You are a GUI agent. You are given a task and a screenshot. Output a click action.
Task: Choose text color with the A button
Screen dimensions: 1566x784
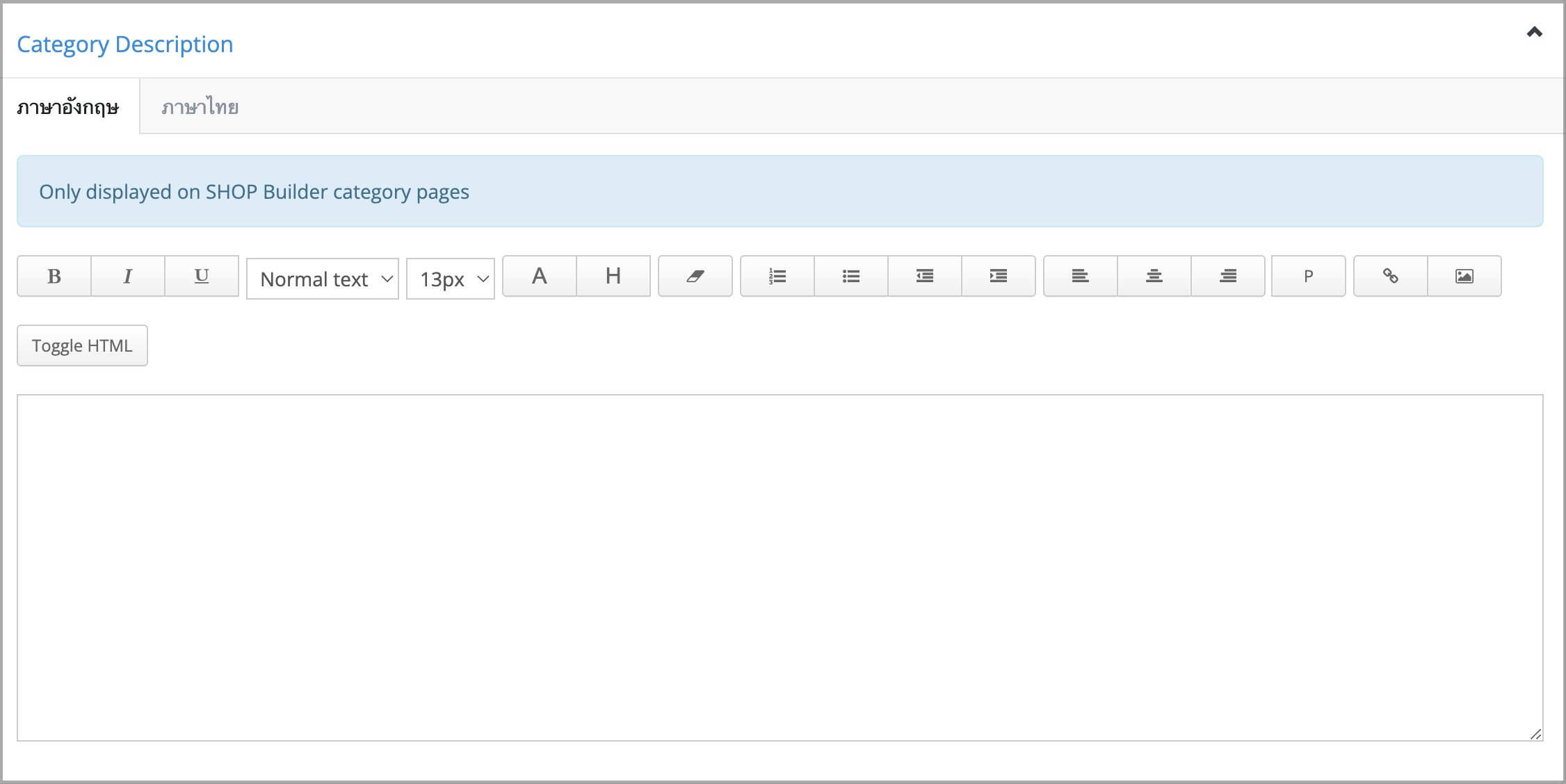point(540,276)
